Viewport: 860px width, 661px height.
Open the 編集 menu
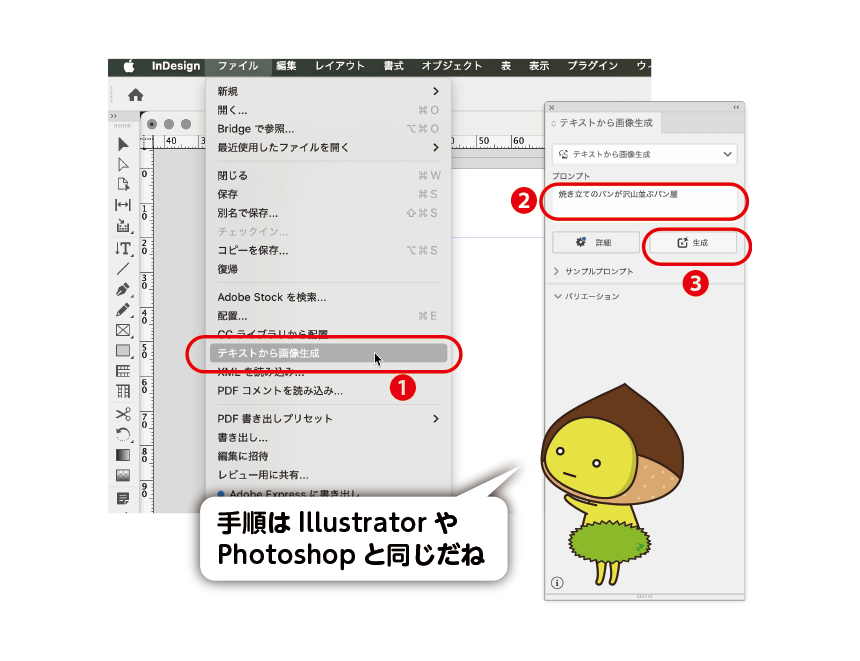(x=286, y=66)
